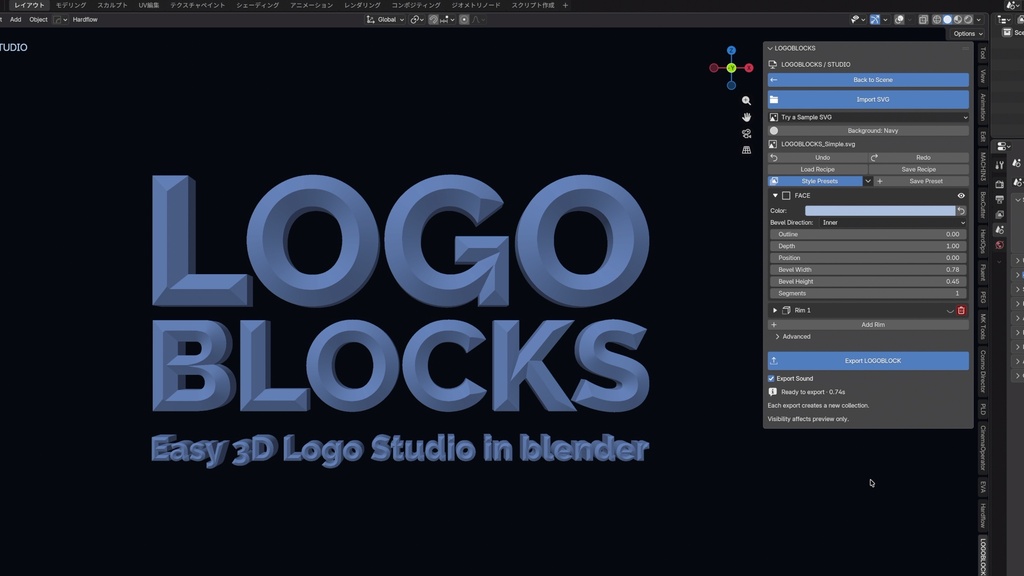
Task: Select rendered viewport shading icon
Action: tap(968, 20)
